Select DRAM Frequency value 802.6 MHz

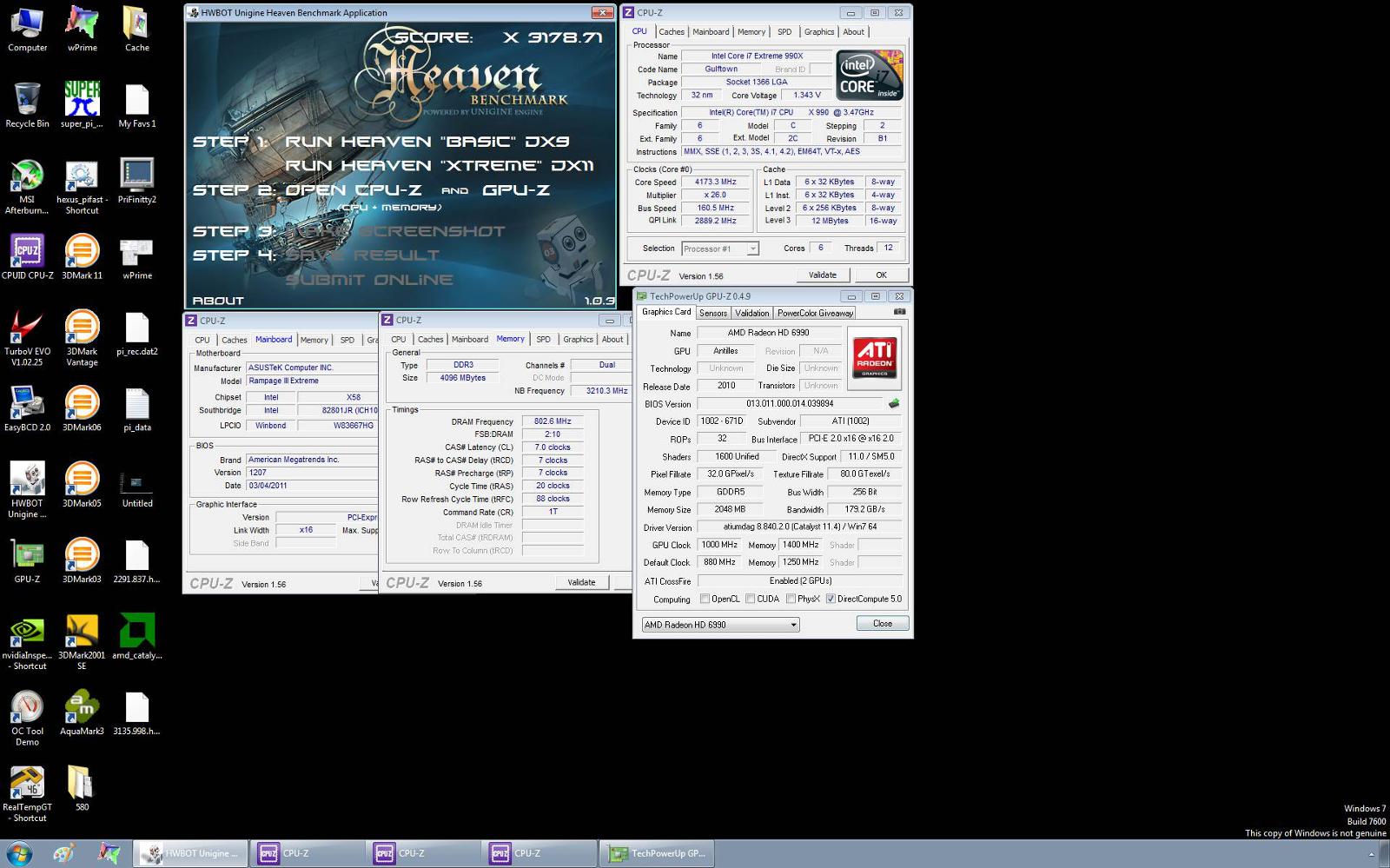(x=553, y=421)
